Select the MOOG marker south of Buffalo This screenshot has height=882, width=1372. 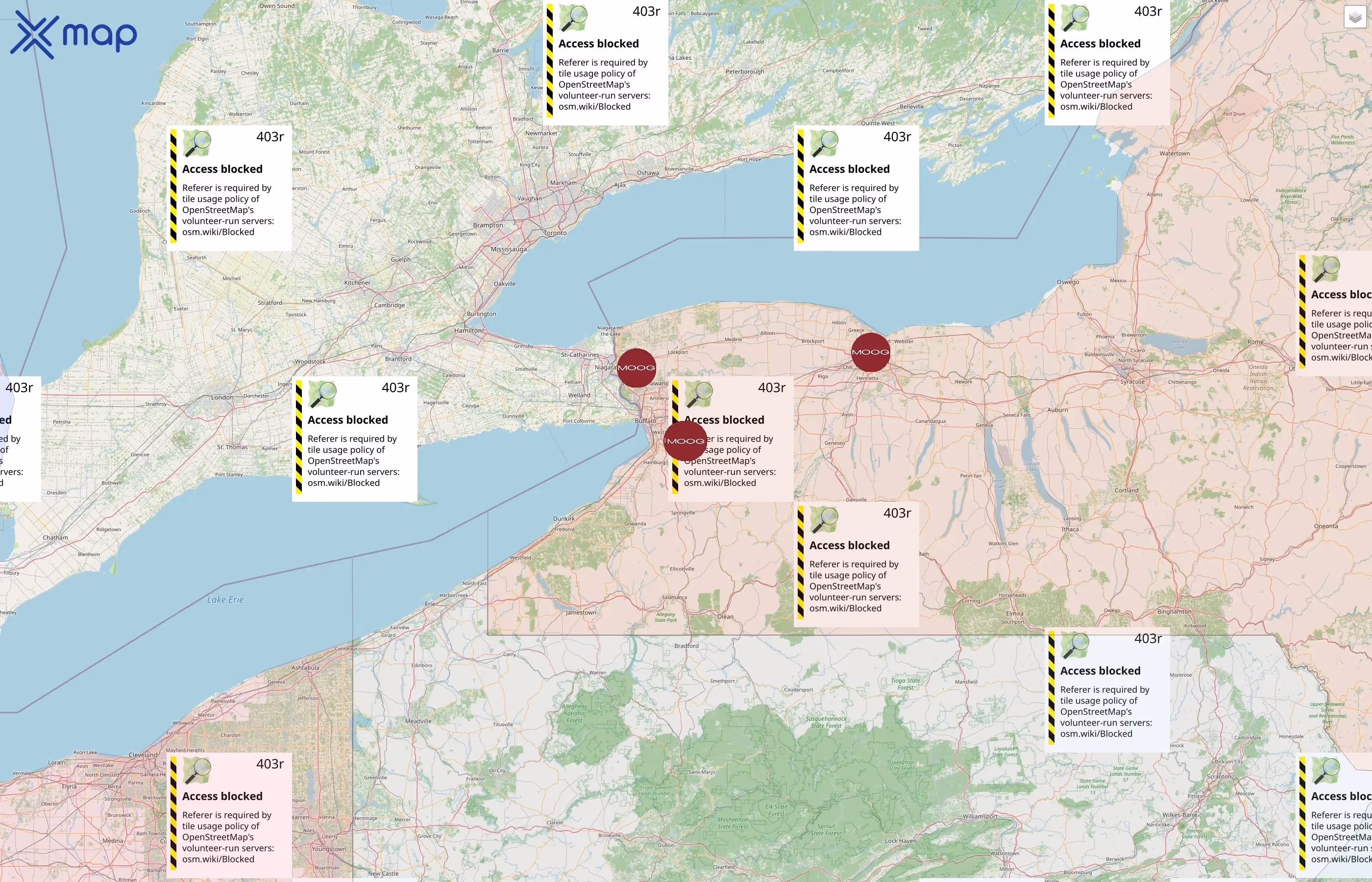(x=685, y=441)
